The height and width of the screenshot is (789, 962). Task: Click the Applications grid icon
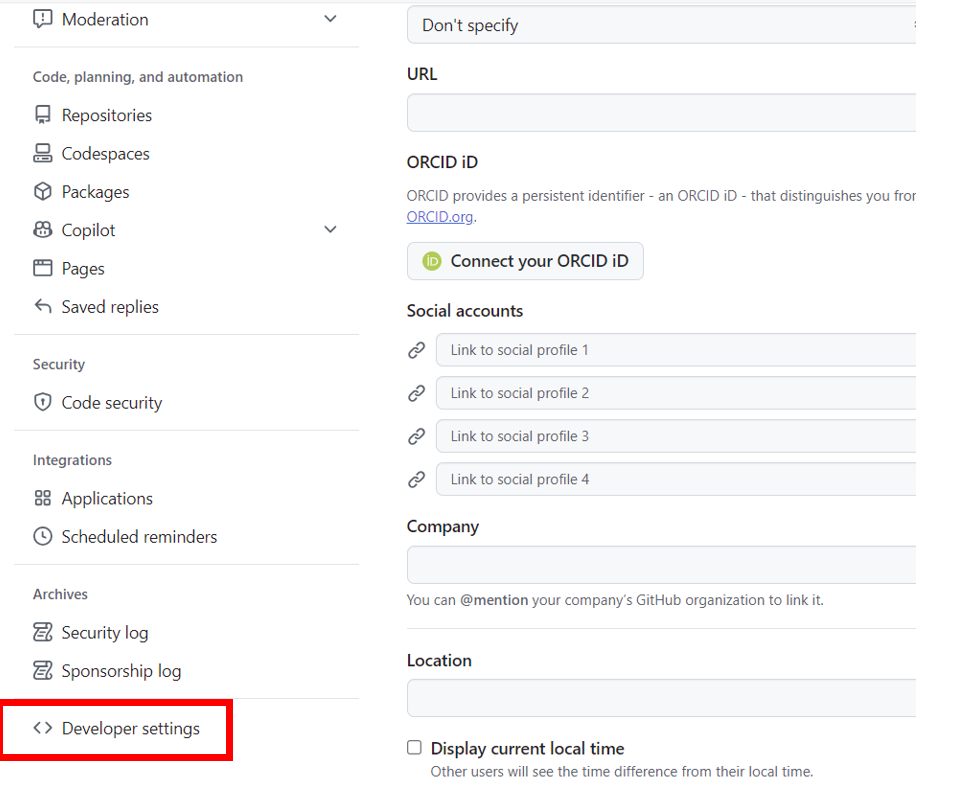[x=42, y=498]
